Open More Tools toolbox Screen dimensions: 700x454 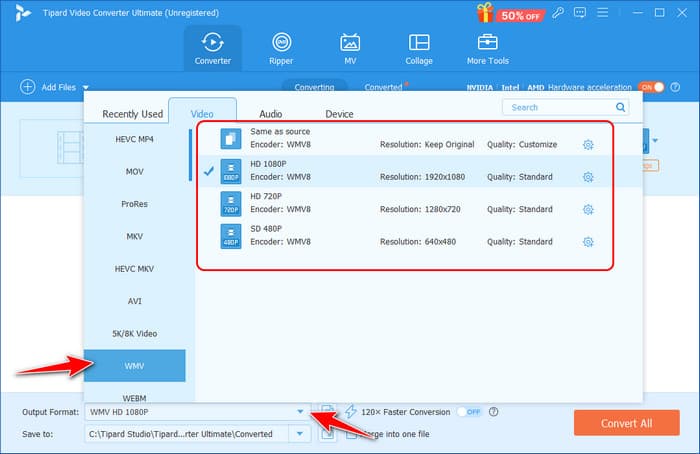[487, 49]
